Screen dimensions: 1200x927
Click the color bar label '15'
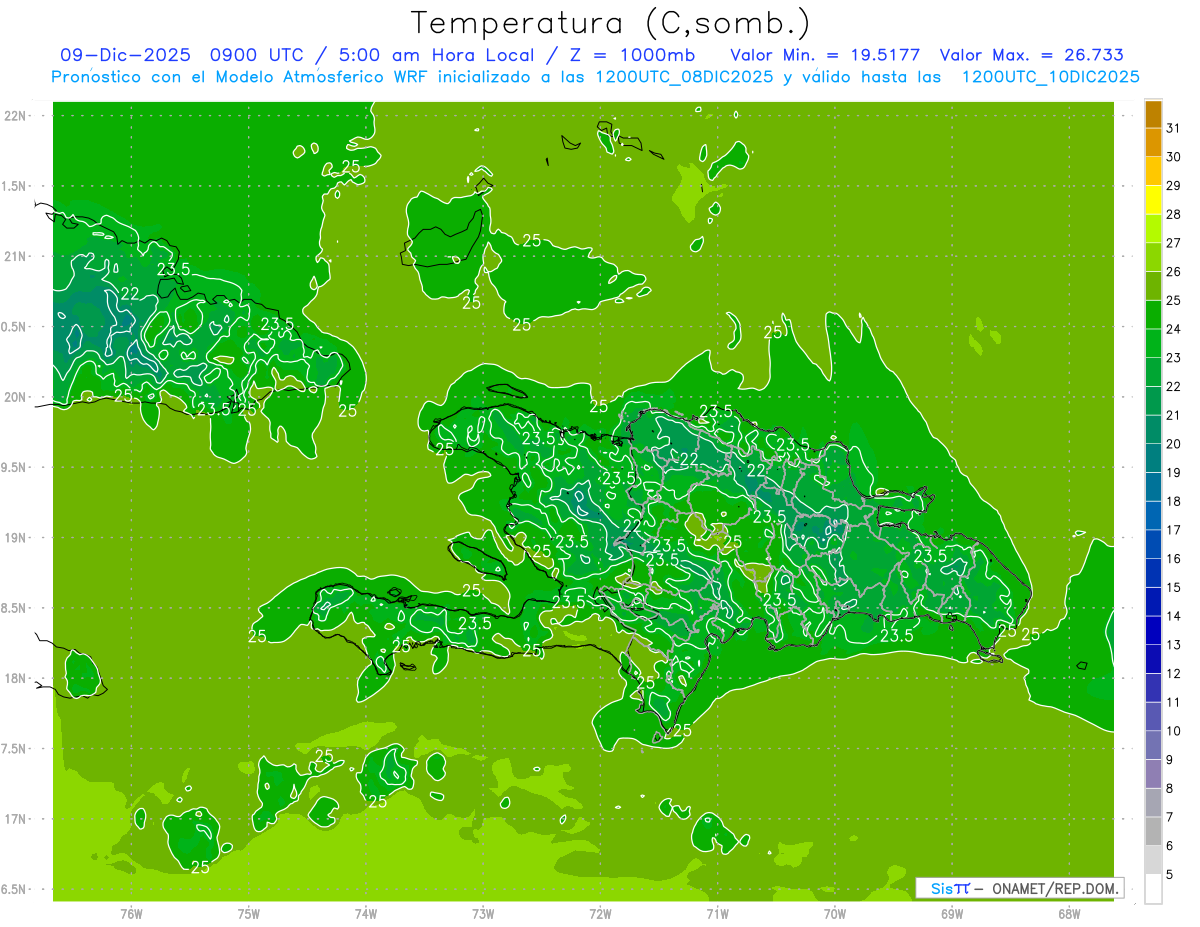(x=1174, y=588)
